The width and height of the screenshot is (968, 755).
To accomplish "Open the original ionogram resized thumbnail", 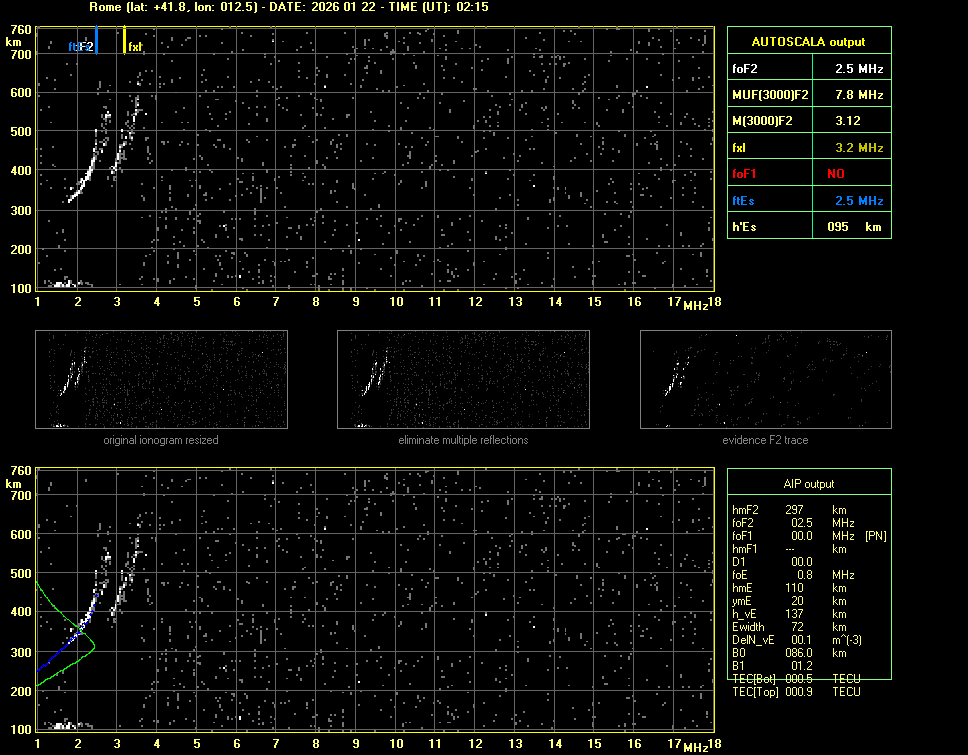I will (x=161, y=379).
